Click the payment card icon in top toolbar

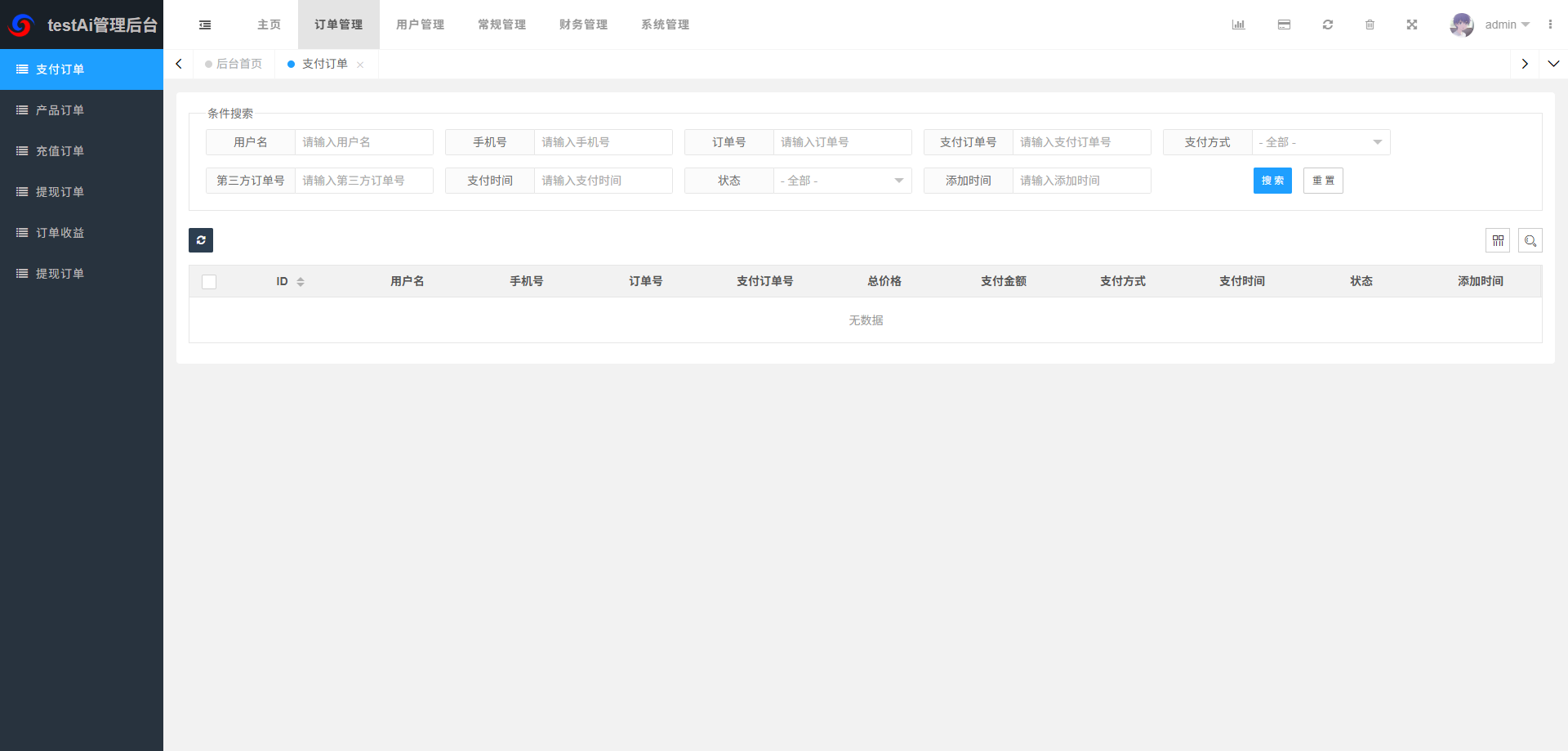(x=1284, y=25)
